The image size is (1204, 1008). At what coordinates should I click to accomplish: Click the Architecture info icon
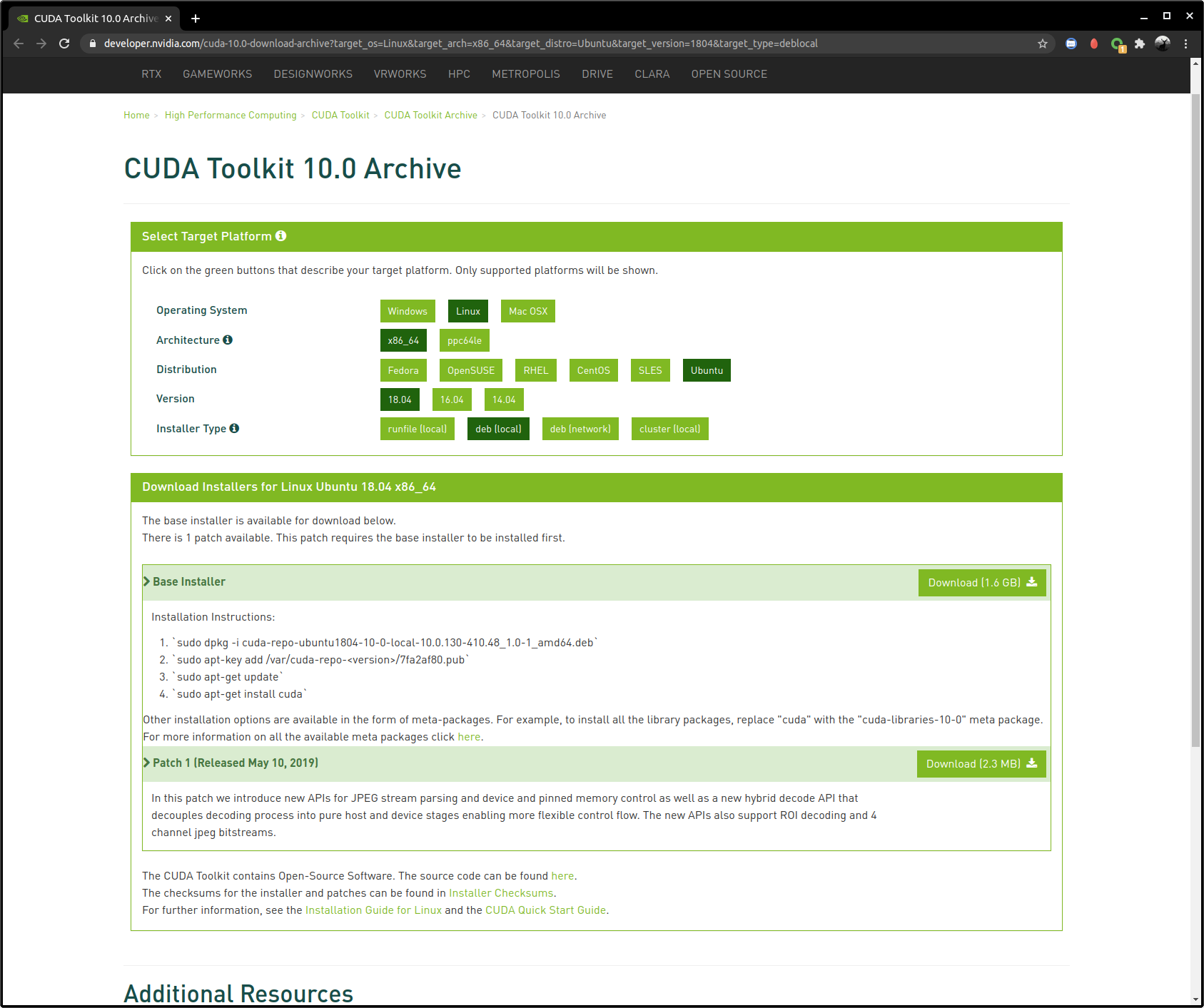coord(228,340)
